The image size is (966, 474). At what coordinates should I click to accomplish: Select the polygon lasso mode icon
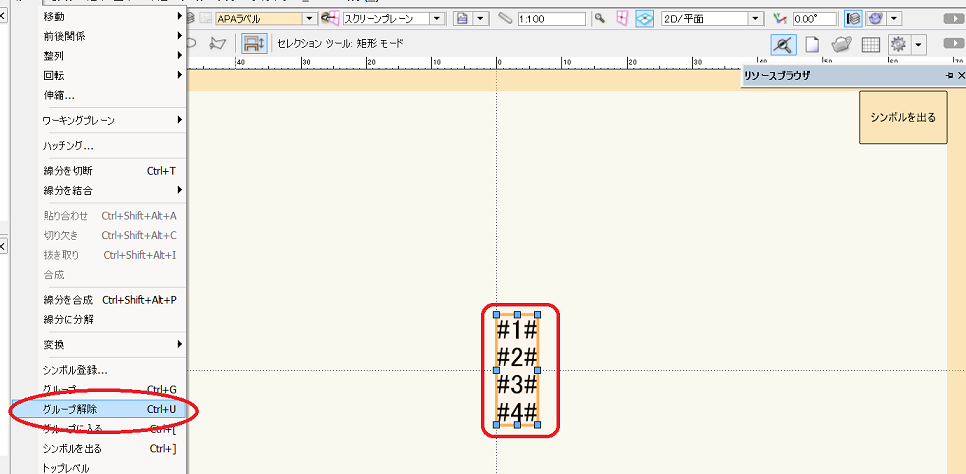click(218, 43)
